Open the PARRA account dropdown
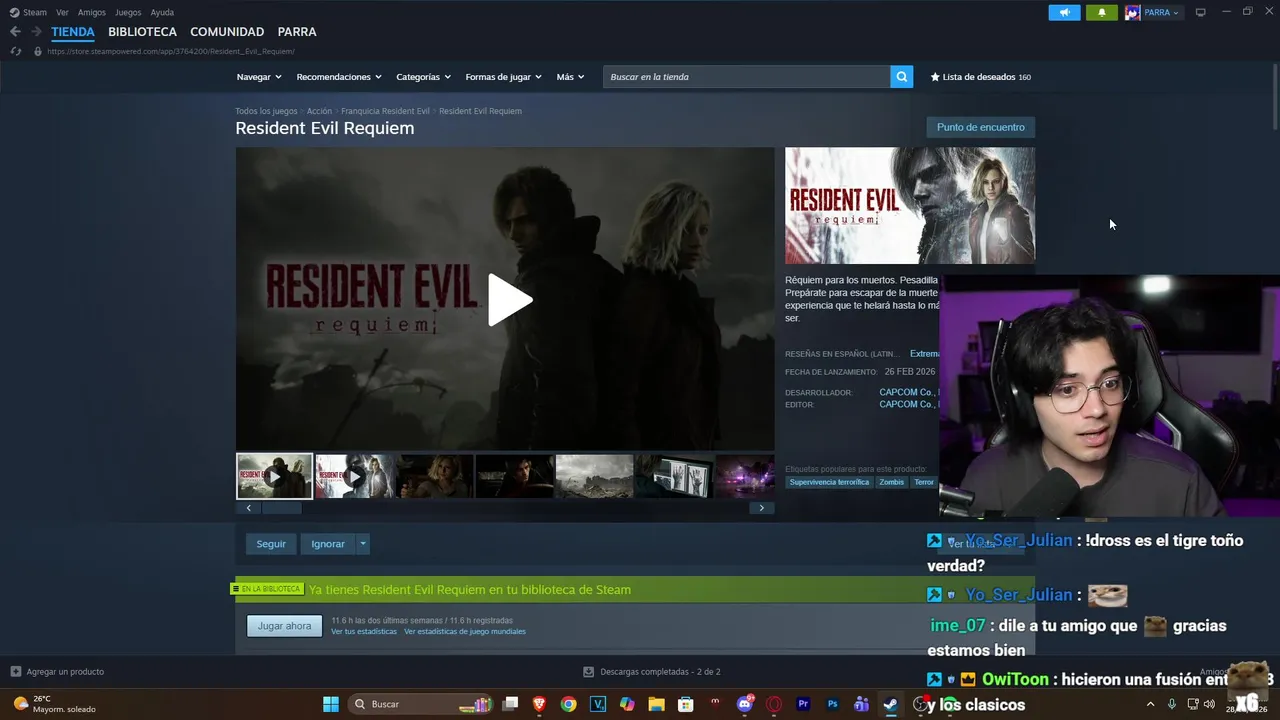 pyautogui.click(x=1152, y=12)
